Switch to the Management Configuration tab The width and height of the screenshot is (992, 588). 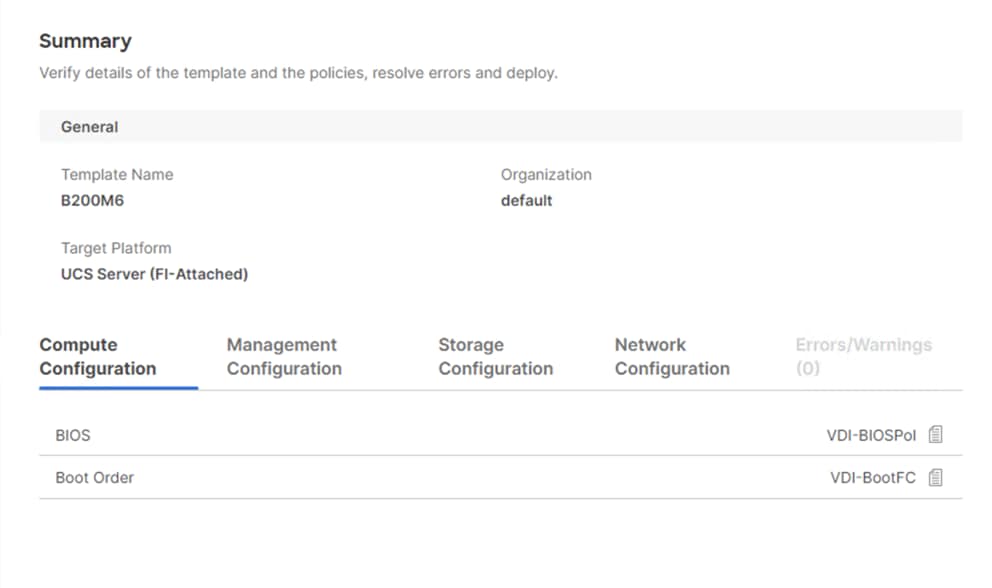283,356
